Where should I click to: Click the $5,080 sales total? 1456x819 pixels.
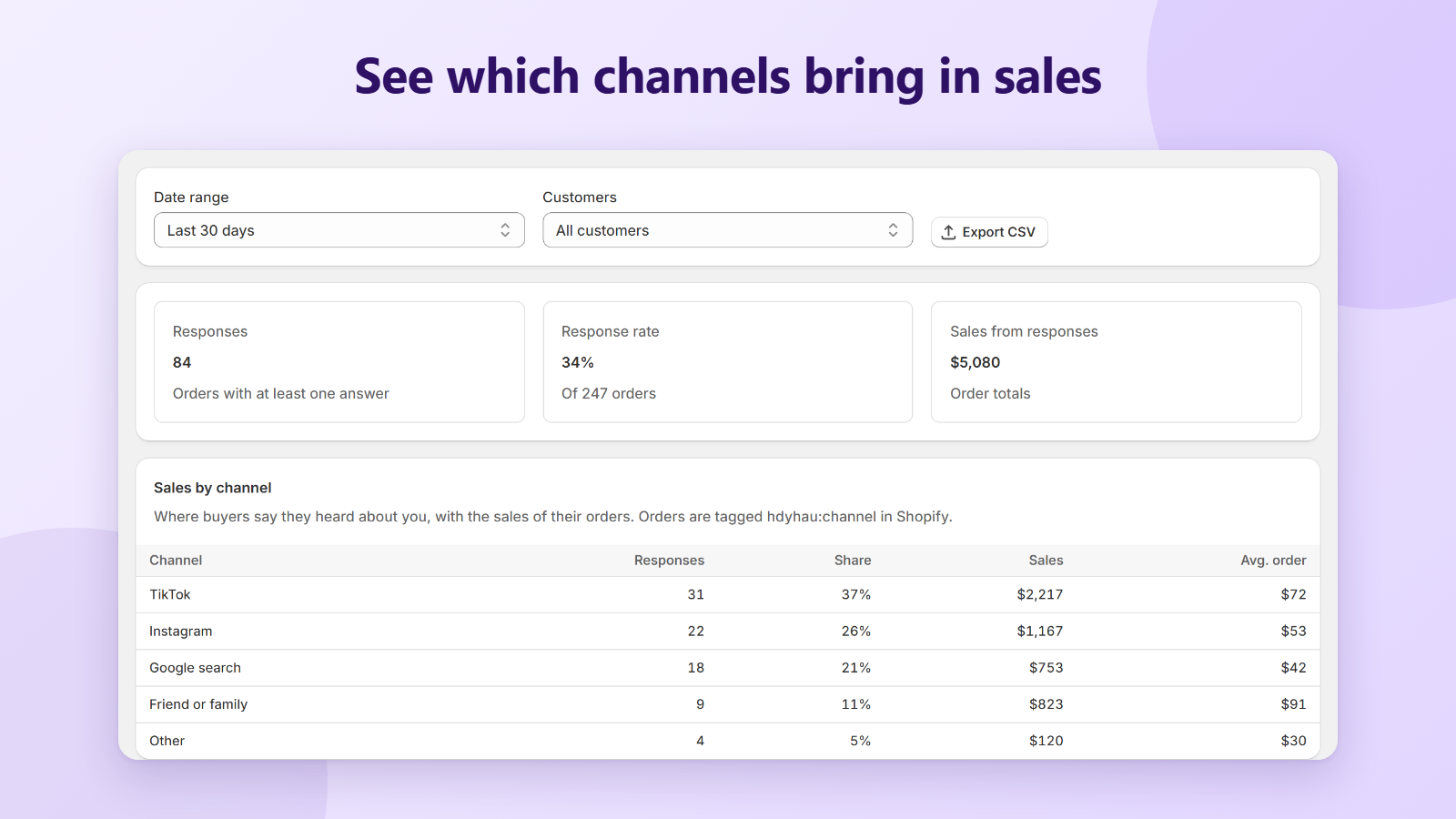click(x=976, y=362)
